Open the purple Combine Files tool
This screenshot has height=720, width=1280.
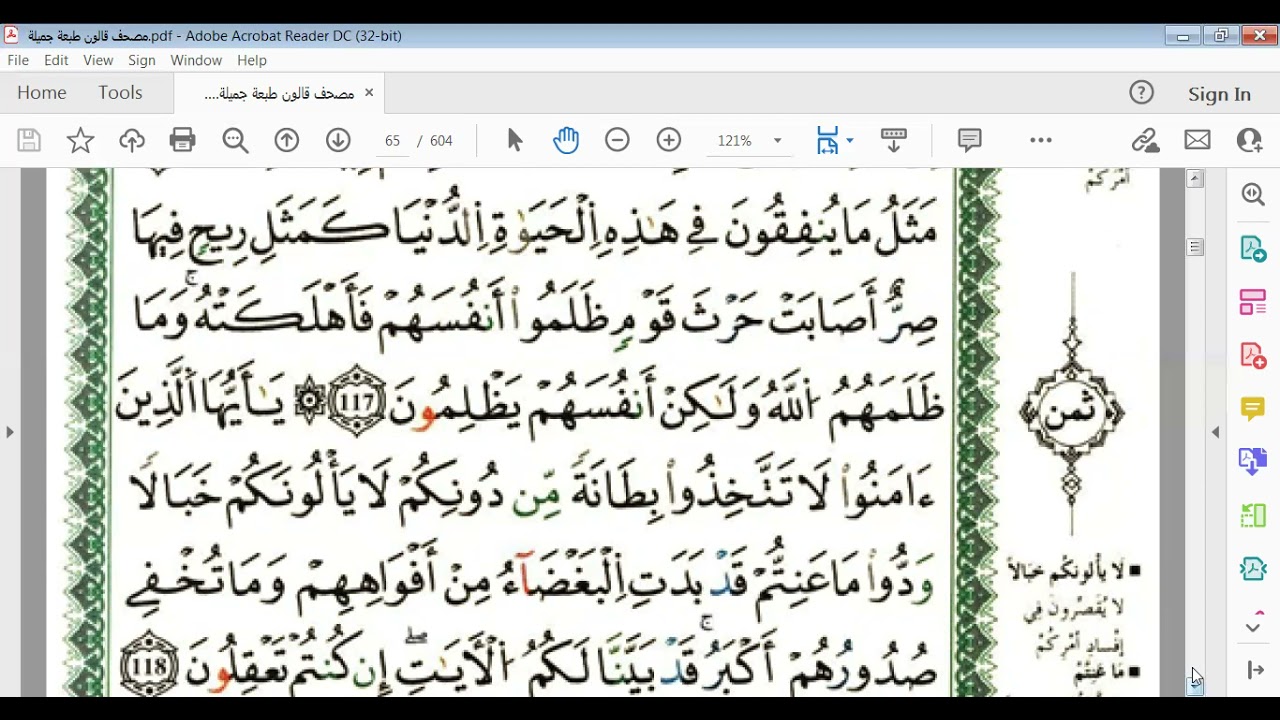[x=1253, y=461]
